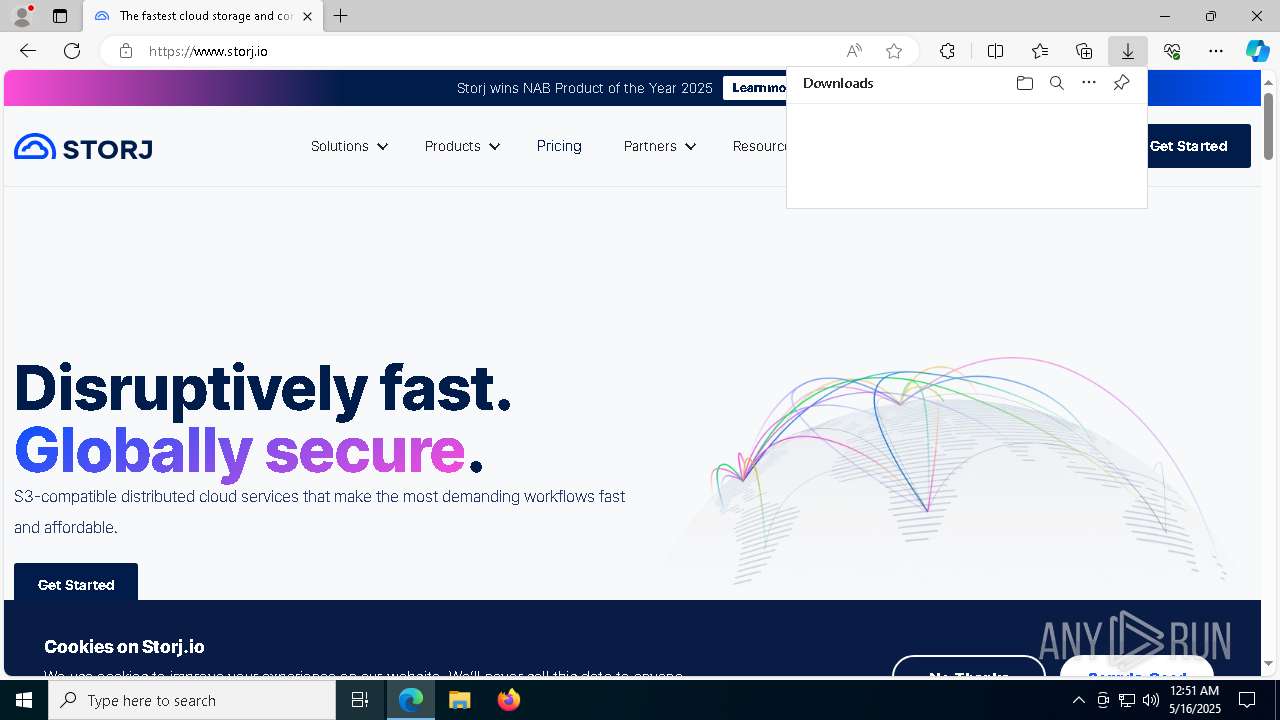The image size is (1280, 720).
Task: Launch Copilot sidebar icon
Action: 1257,51
